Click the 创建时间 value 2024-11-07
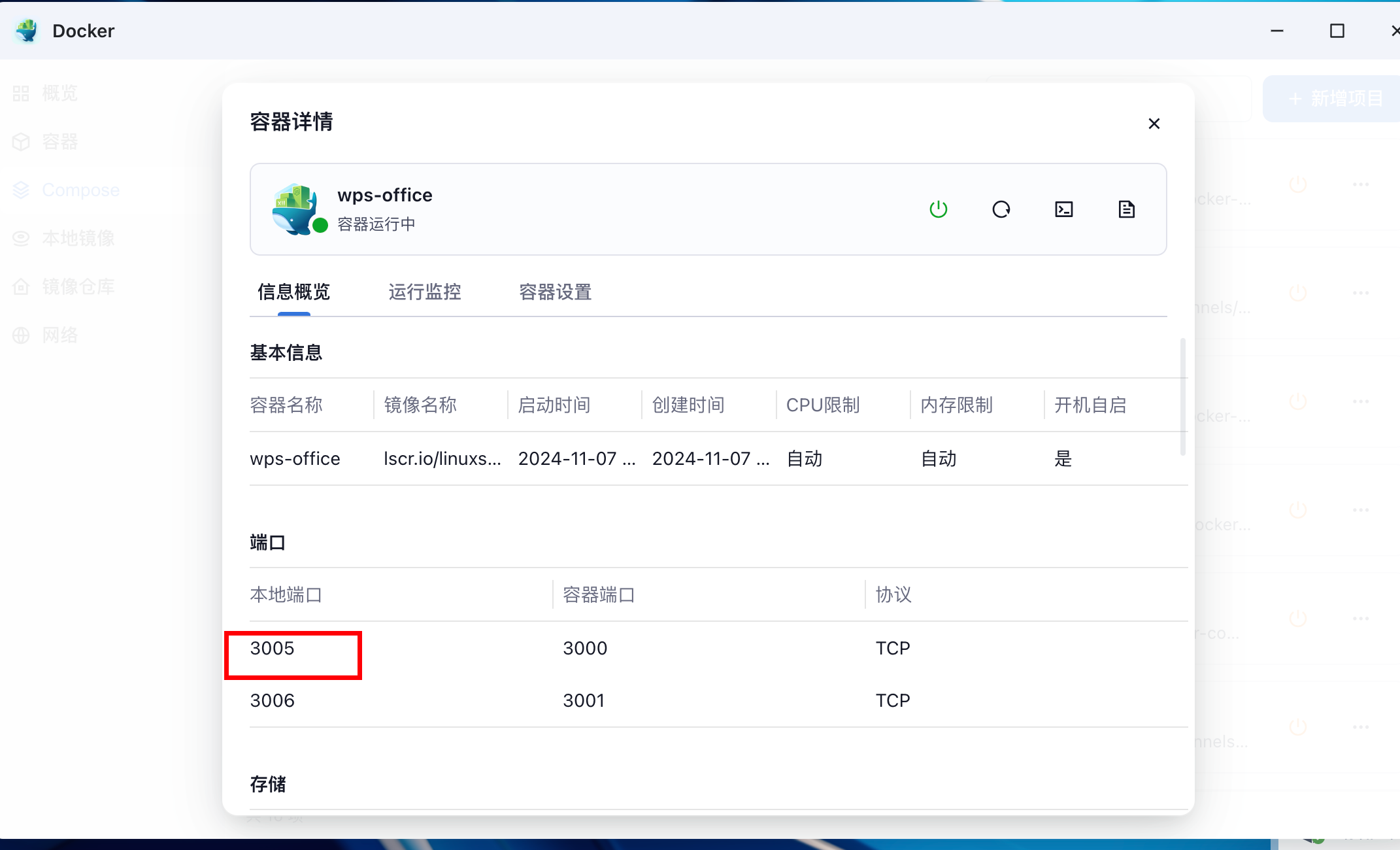The height and width of the screenshot is (850, 1400). 710,458
